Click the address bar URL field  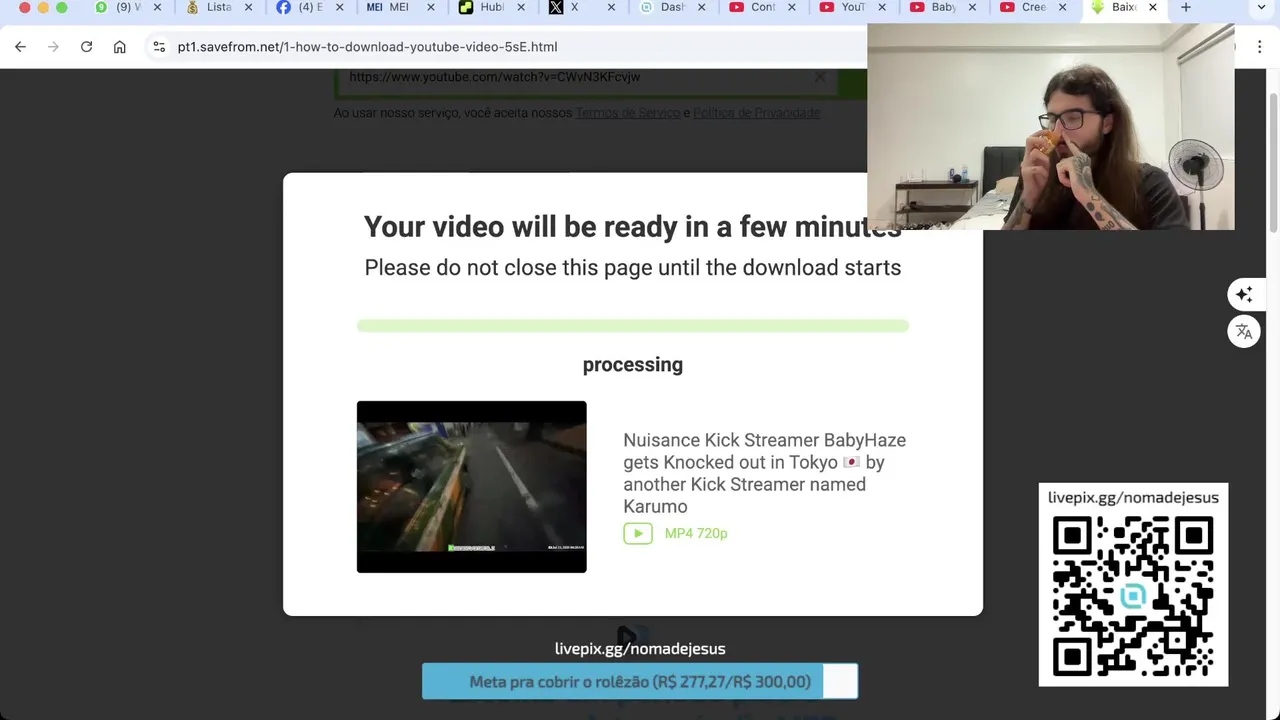coord(500,47)
